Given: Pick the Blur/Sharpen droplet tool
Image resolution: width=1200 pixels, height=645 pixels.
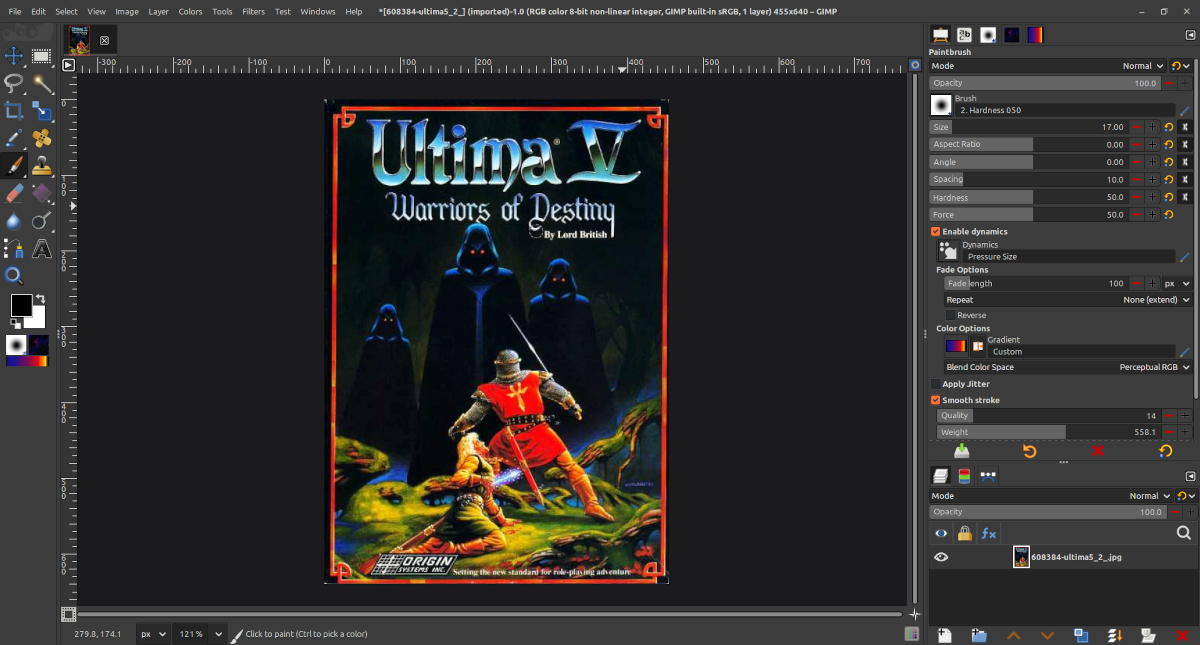Looking at the screenshot, I should click(14, 221).
